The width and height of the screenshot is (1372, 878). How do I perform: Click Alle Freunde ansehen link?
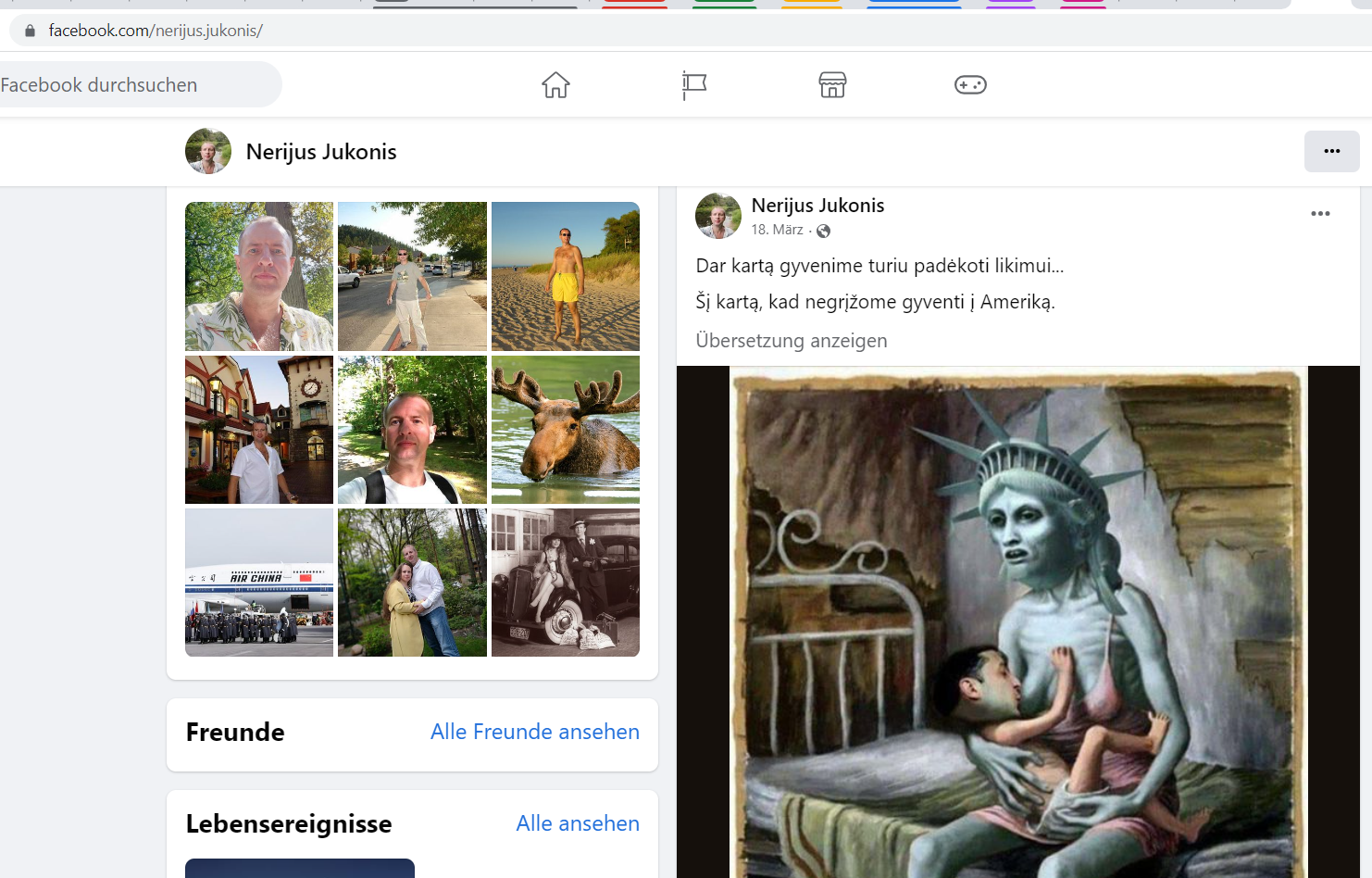(535, 732)
